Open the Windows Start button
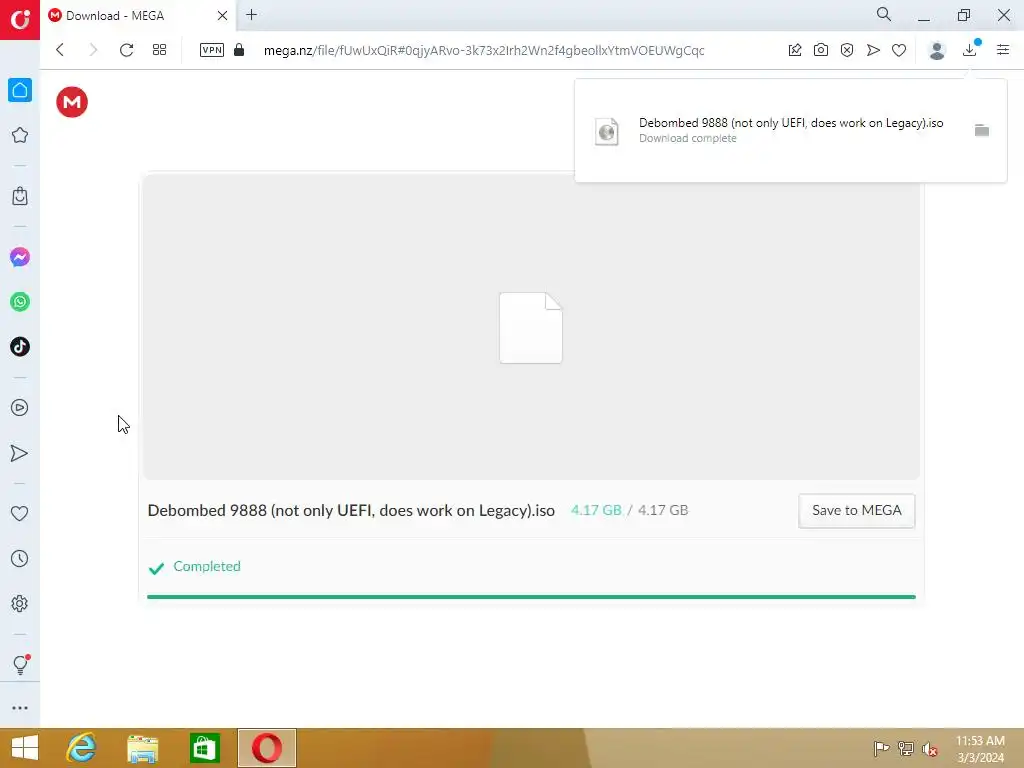 pos(25,748)
